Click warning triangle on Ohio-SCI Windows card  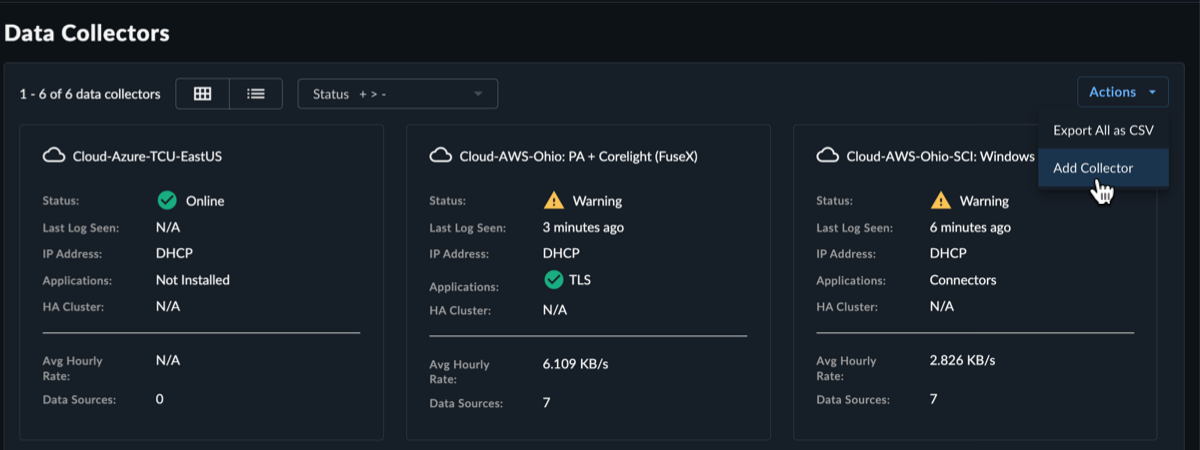[940, 200]
